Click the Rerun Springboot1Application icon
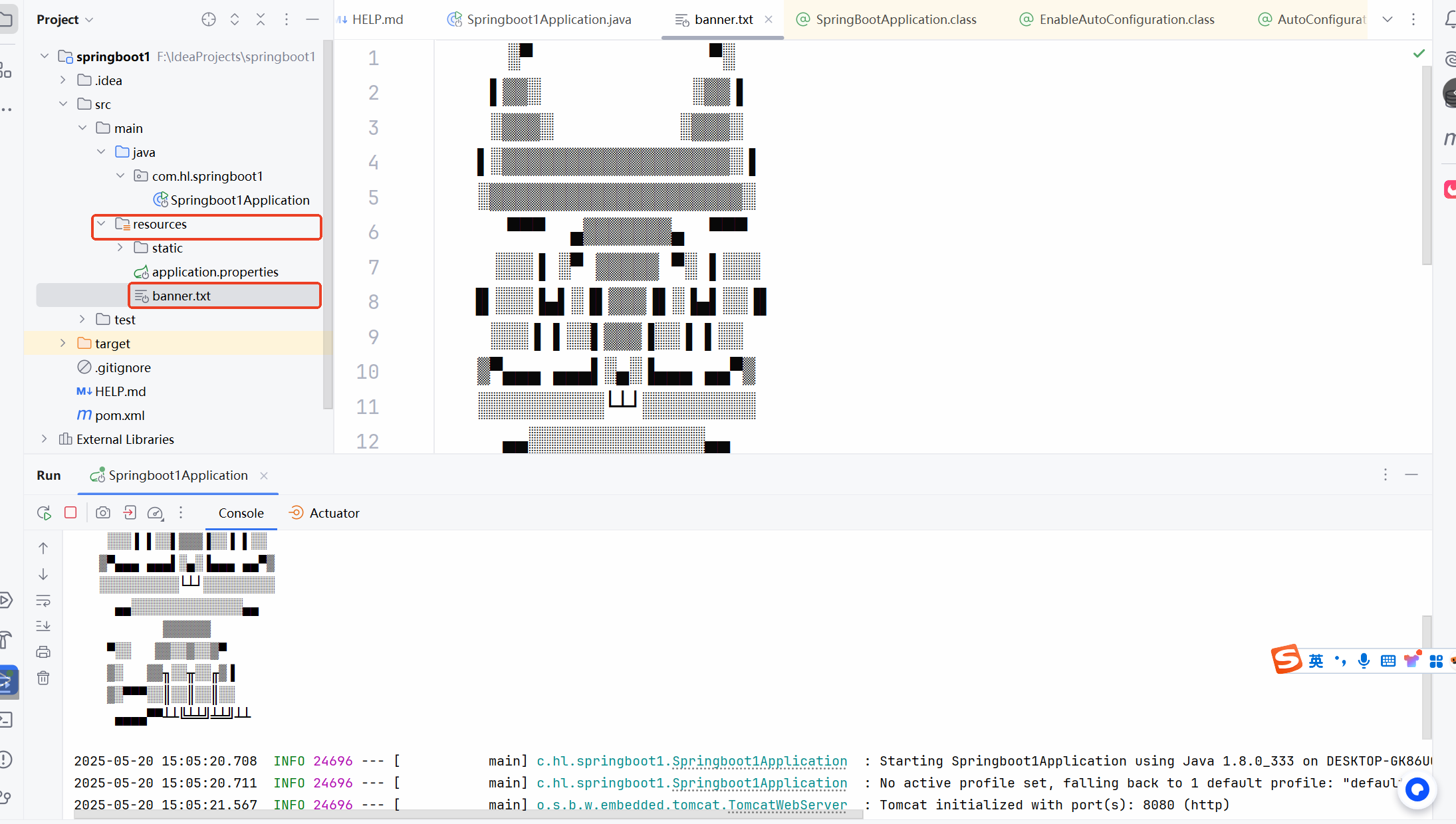 [x=44, y=513]
